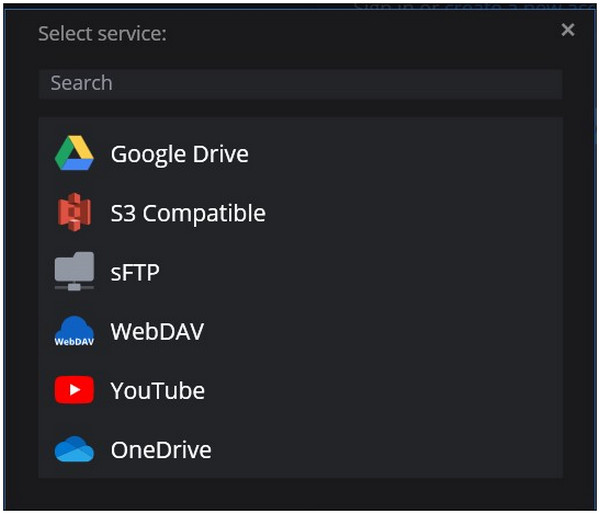The height and width of the screenshot is (514, 600).
Task: Click the partially hidden sign-in link behind dialog
Action: (470, 5)
